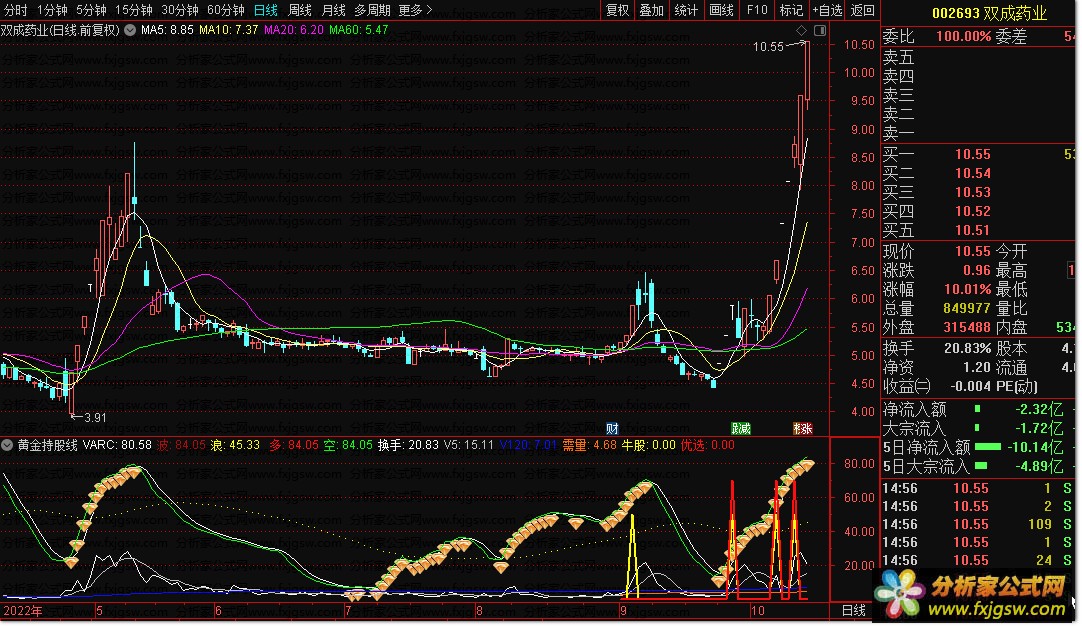The image size is (1082, 626).
Task: Select the 月线 monthly chart tab
Action: tap(333, 10)
